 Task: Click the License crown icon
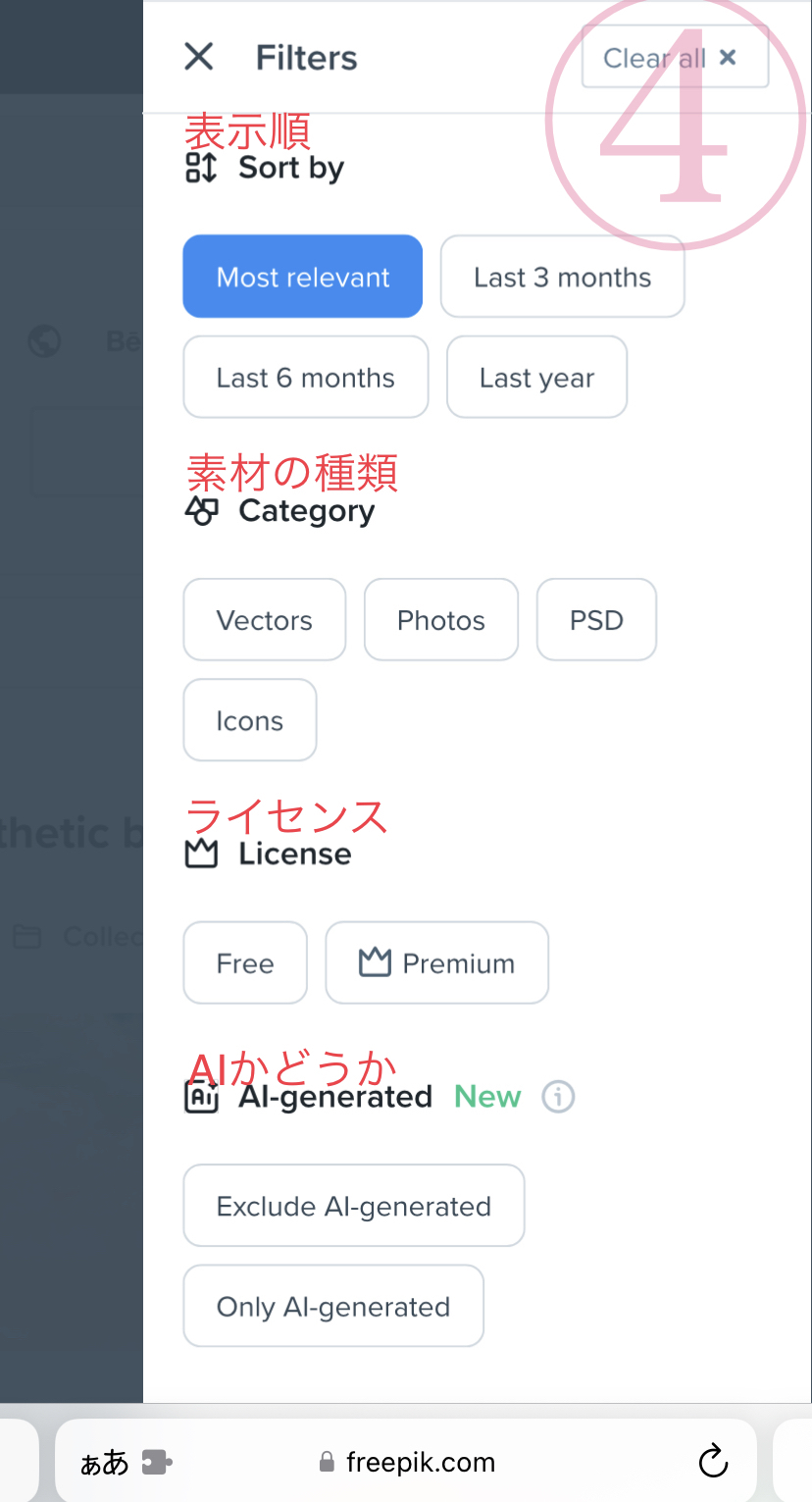click(x=201, y=854)
